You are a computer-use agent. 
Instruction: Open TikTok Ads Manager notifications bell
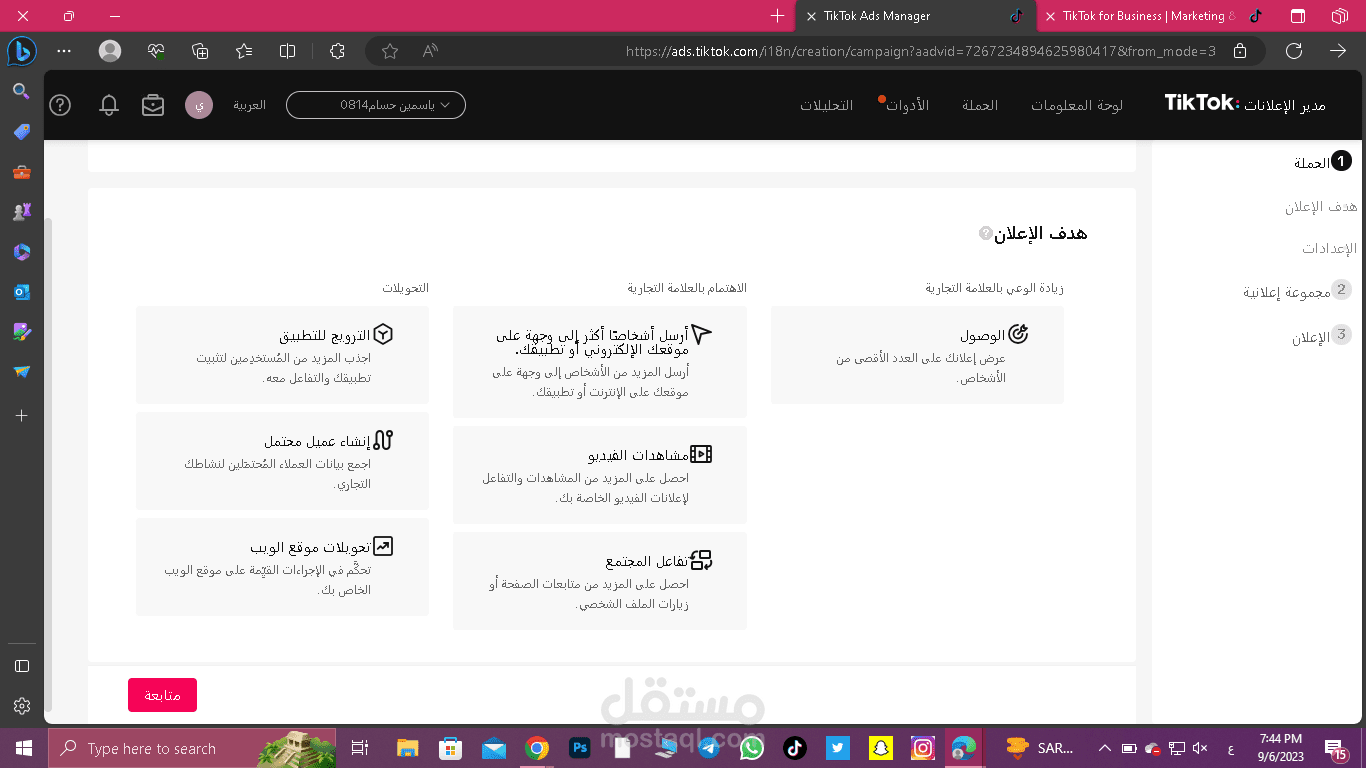pos(109,104)
